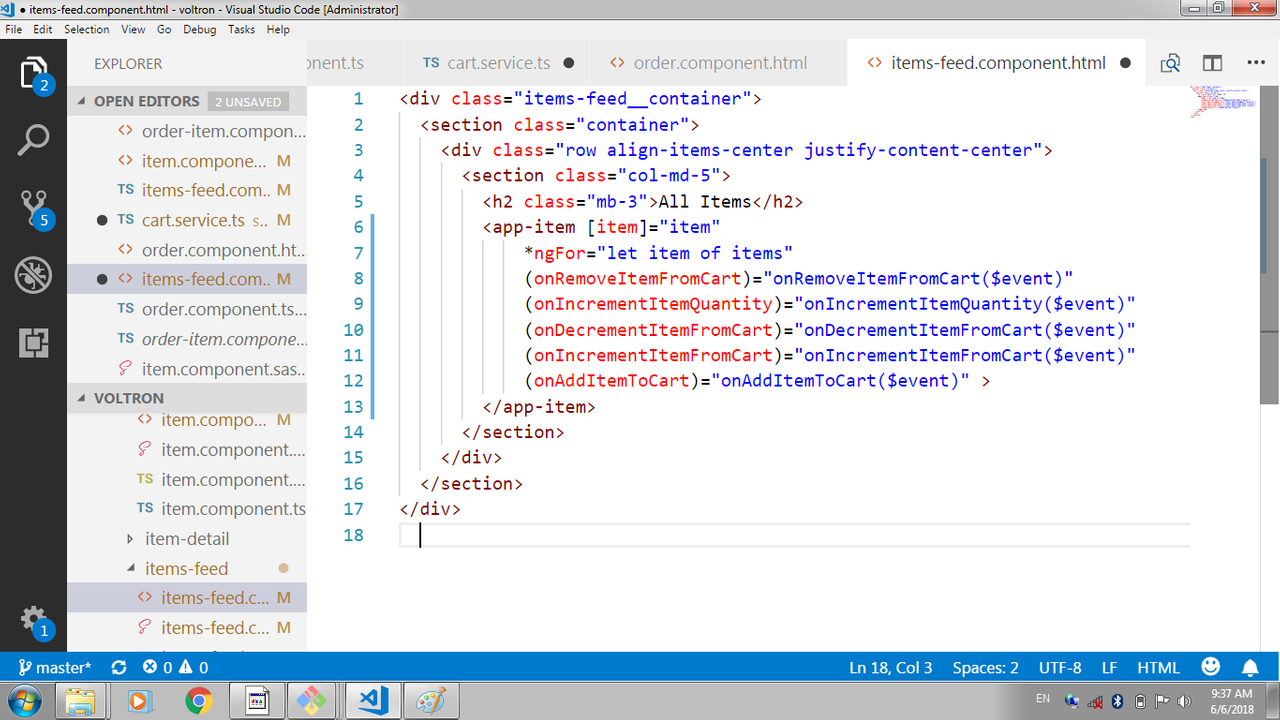Place cursor on empty line 18

(x=794, y=535)
